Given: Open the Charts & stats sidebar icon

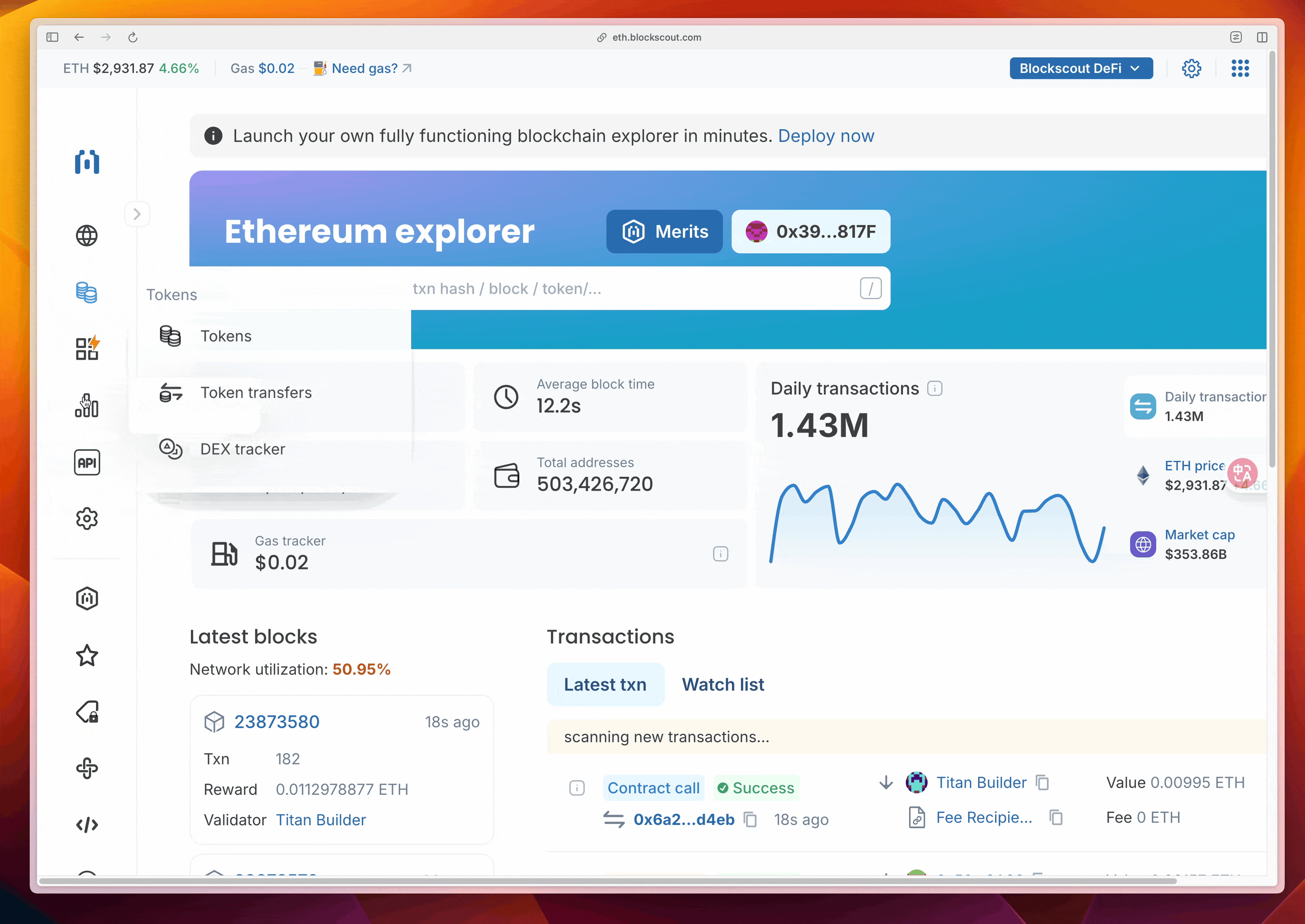Looking at the screenshot, I should point(87,406).
